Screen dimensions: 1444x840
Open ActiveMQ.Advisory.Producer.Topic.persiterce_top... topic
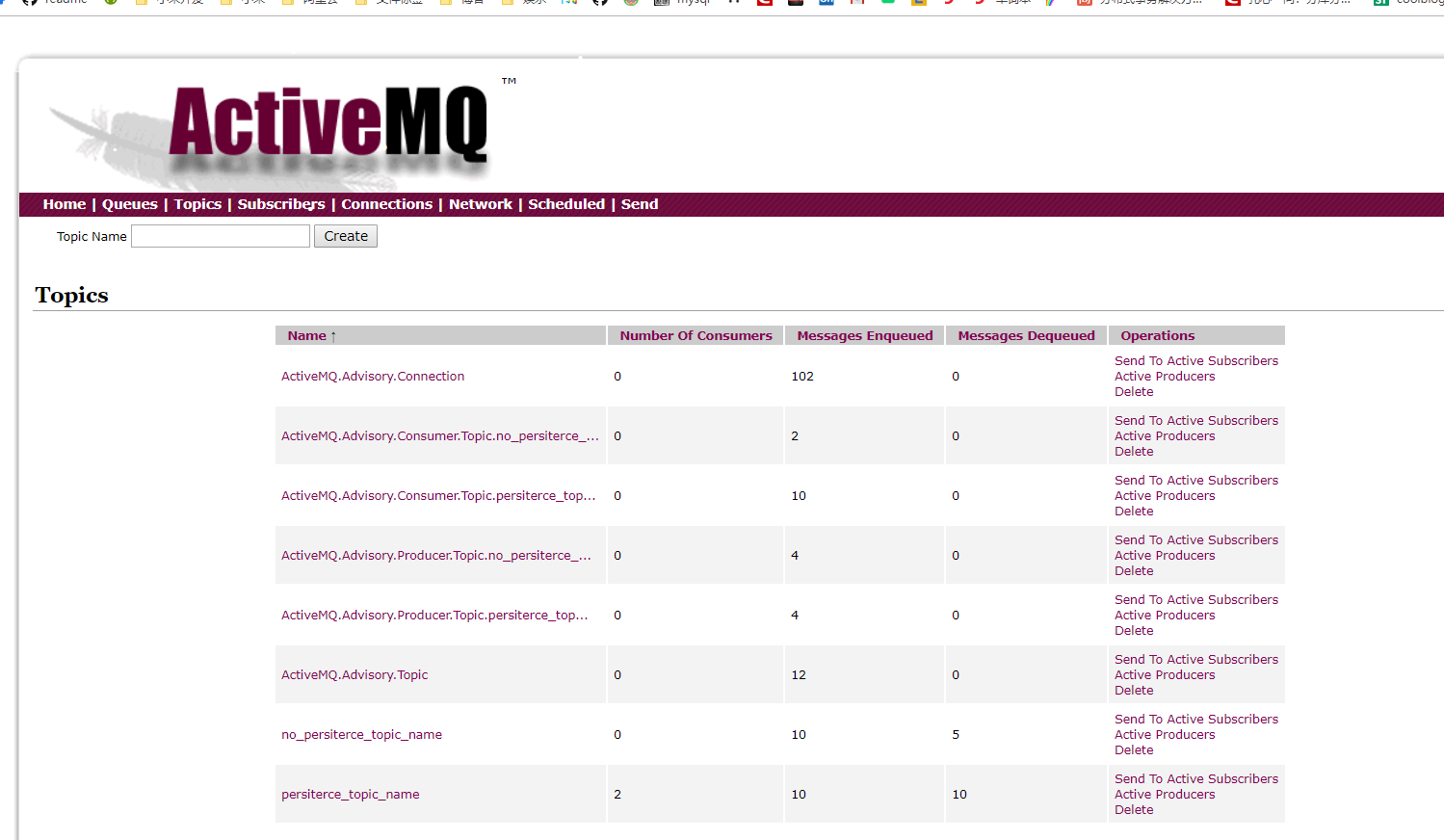coord(434,616)
